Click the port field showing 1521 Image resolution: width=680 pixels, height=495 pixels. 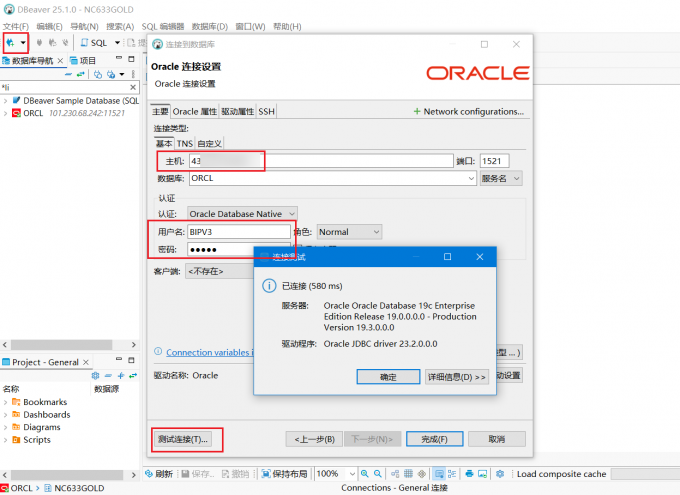[x=494, y=161]
